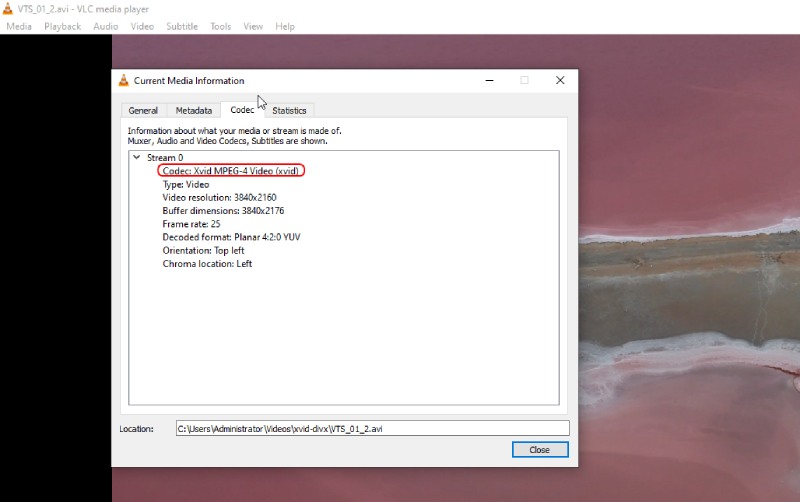Select the Type: Video row
Image resolution: width=800 pixels, height=502 pixels.
pyautogui.click(x=186, y=184)
